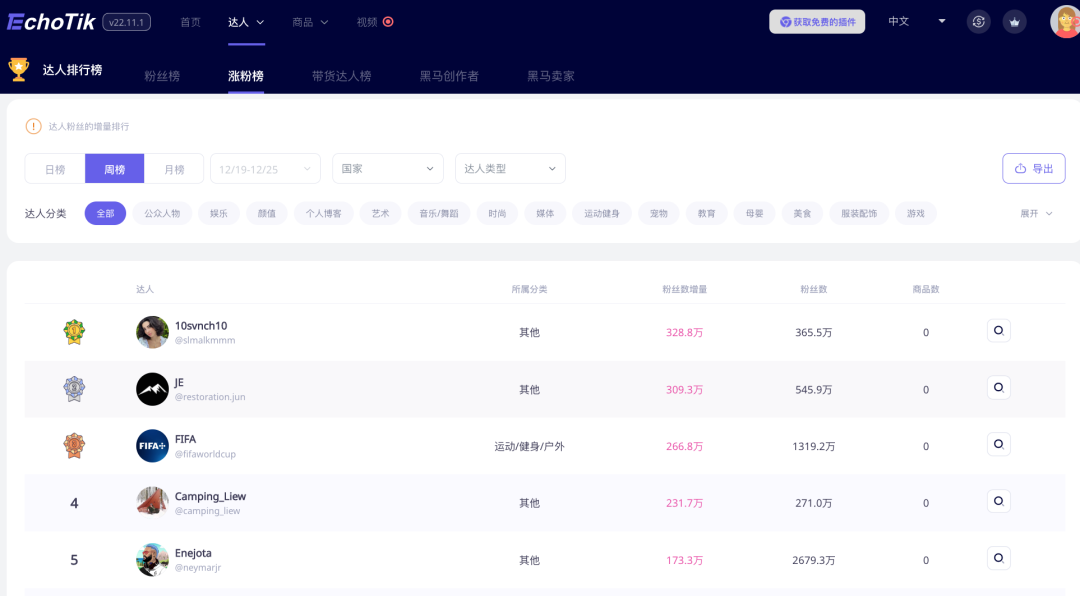Open the crown membership icon
This screenshot has width=1080, height=596.
pyautogui.click(x=1015, y=22)
